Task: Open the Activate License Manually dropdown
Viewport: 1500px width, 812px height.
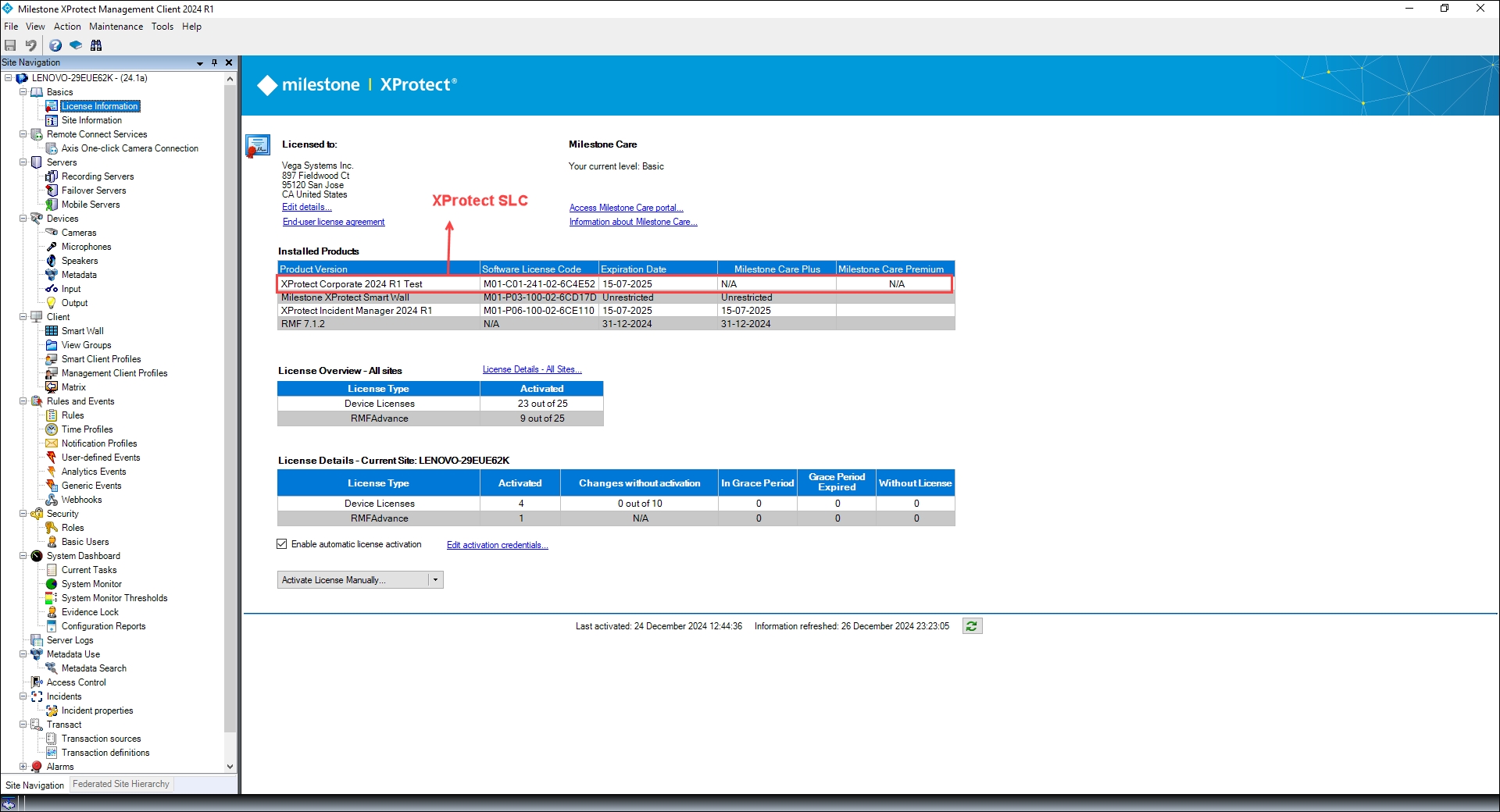Action: tap(436, 580)
